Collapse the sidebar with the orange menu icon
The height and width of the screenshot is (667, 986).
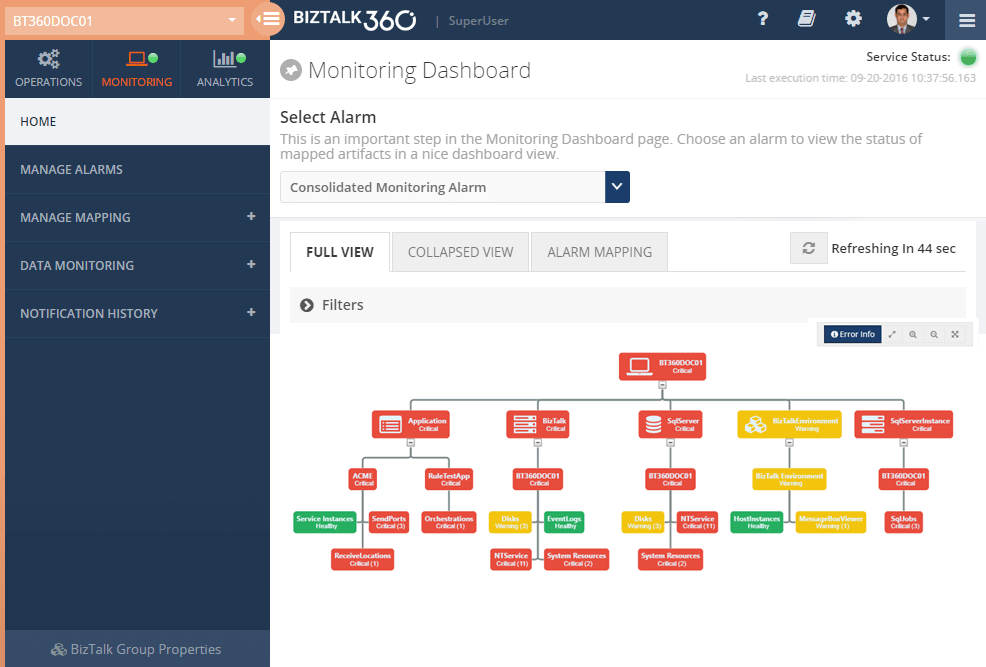pos(269,19)
